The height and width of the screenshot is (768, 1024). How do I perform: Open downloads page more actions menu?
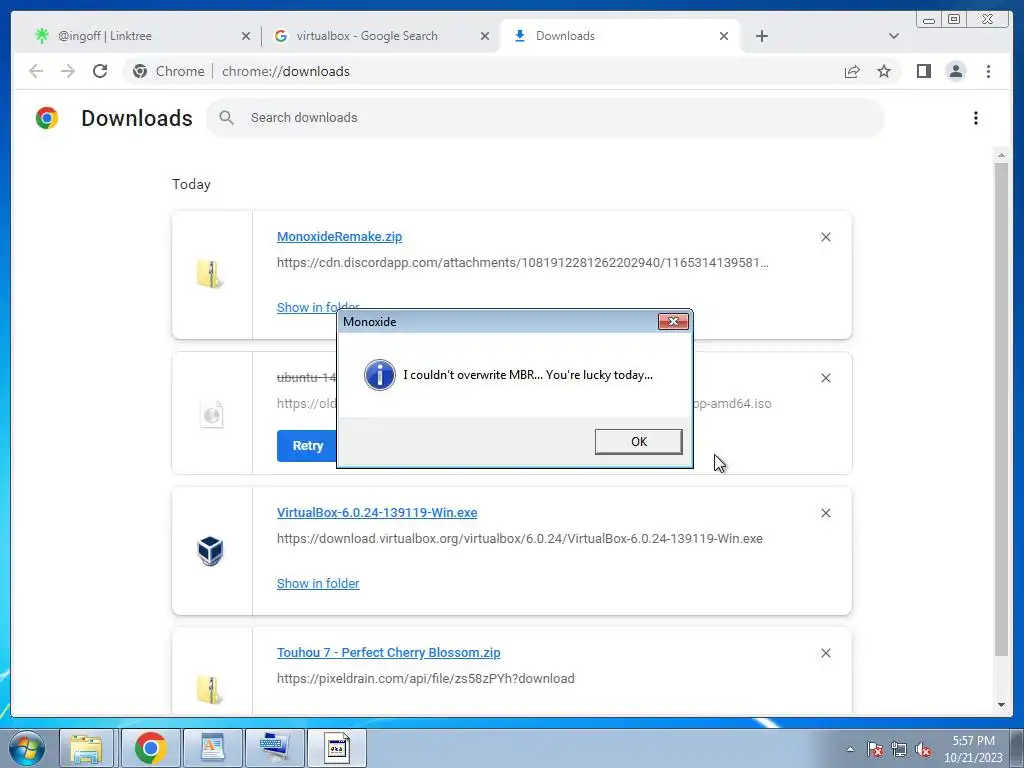click(x=976, y=118)
